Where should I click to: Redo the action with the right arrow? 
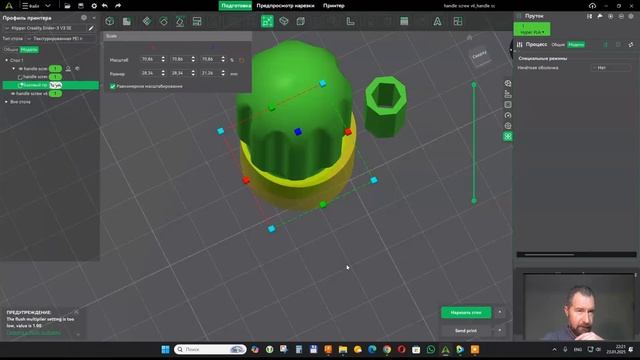[118, 6]
